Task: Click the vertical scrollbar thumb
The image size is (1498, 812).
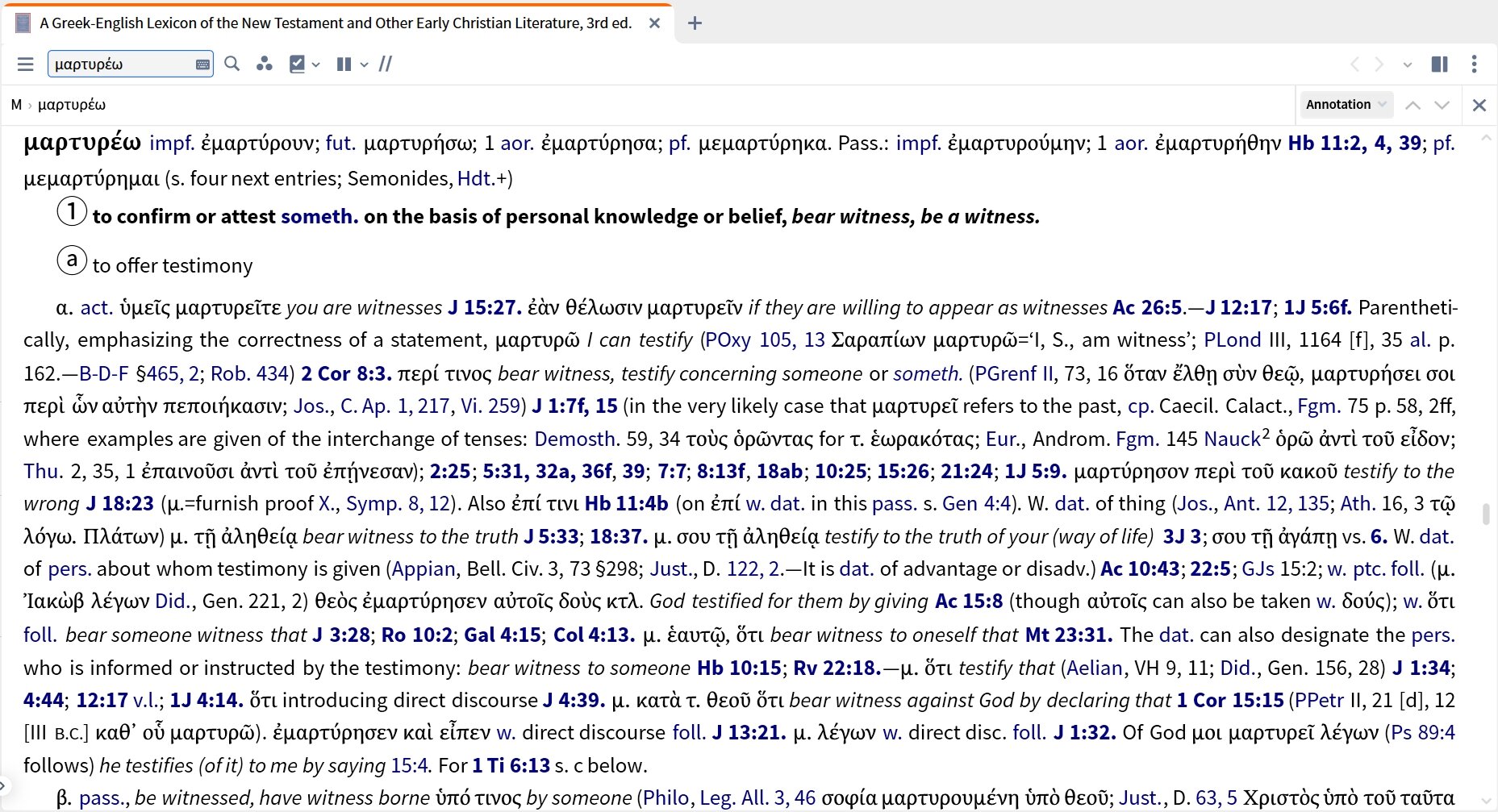Action: coord(1485,513)
